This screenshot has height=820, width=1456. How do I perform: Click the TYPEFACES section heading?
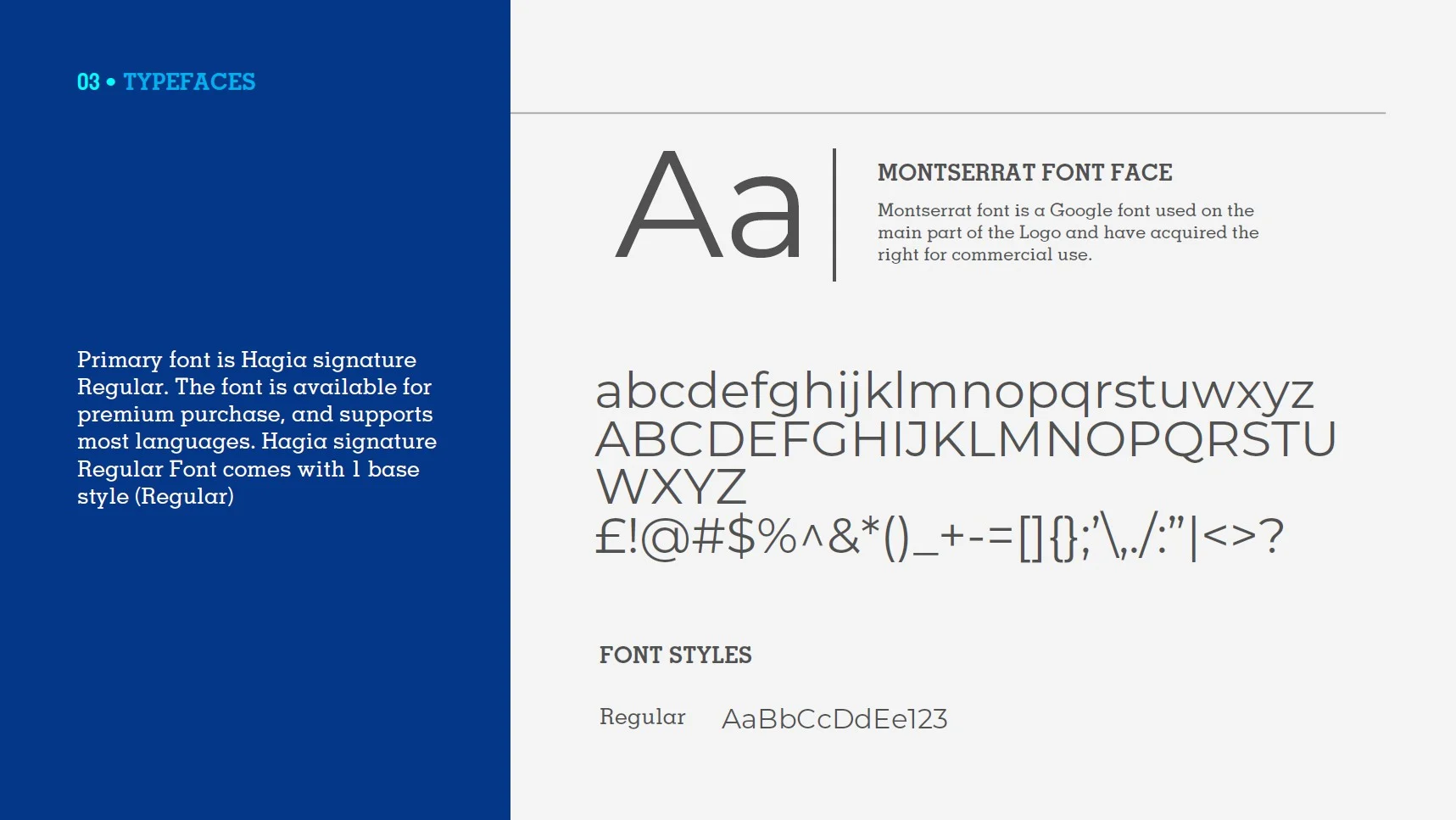(189, 82)
